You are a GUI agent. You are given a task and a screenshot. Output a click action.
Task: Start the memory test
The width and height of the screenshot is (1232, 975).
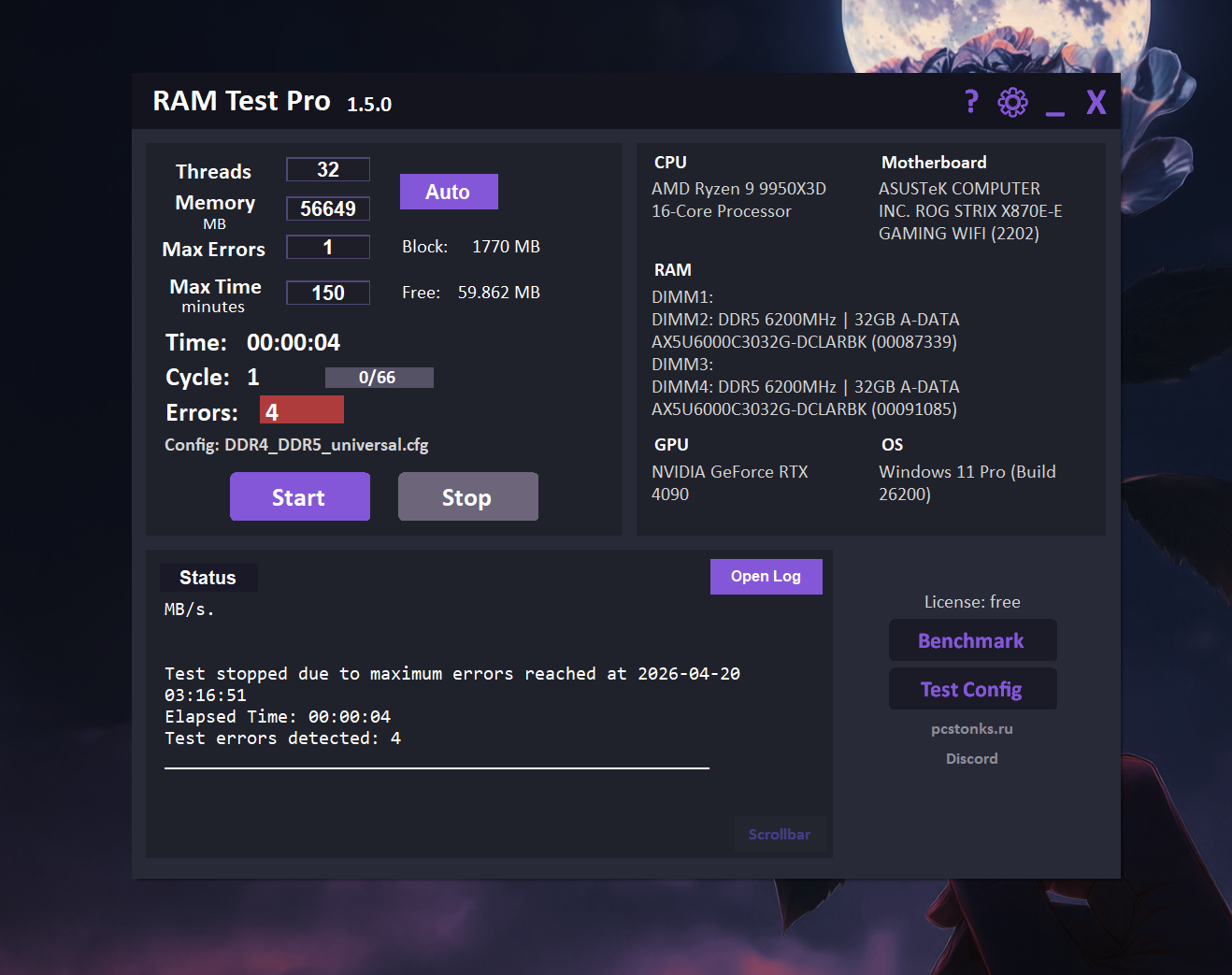coord(300,496)
